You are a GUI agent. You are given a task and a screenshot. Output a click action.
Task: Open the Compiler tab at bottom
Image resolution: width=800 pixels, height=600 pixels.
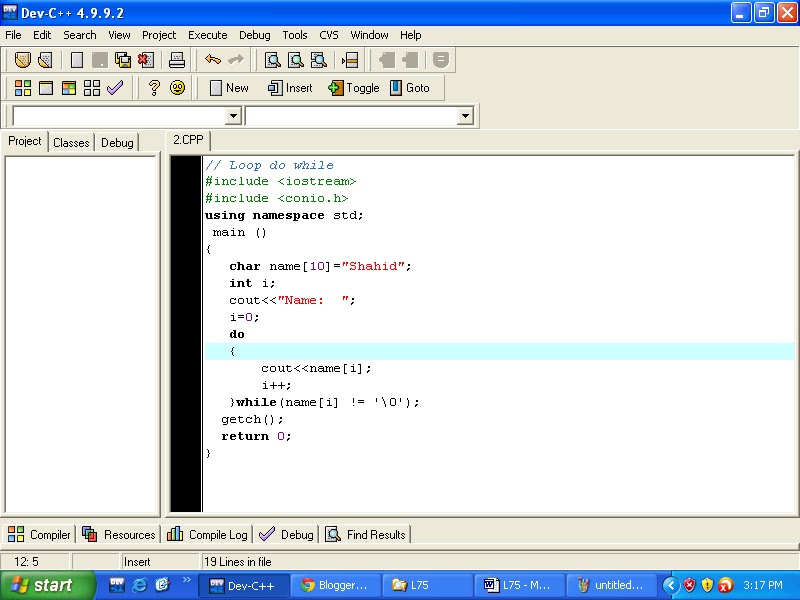(39, 534)
